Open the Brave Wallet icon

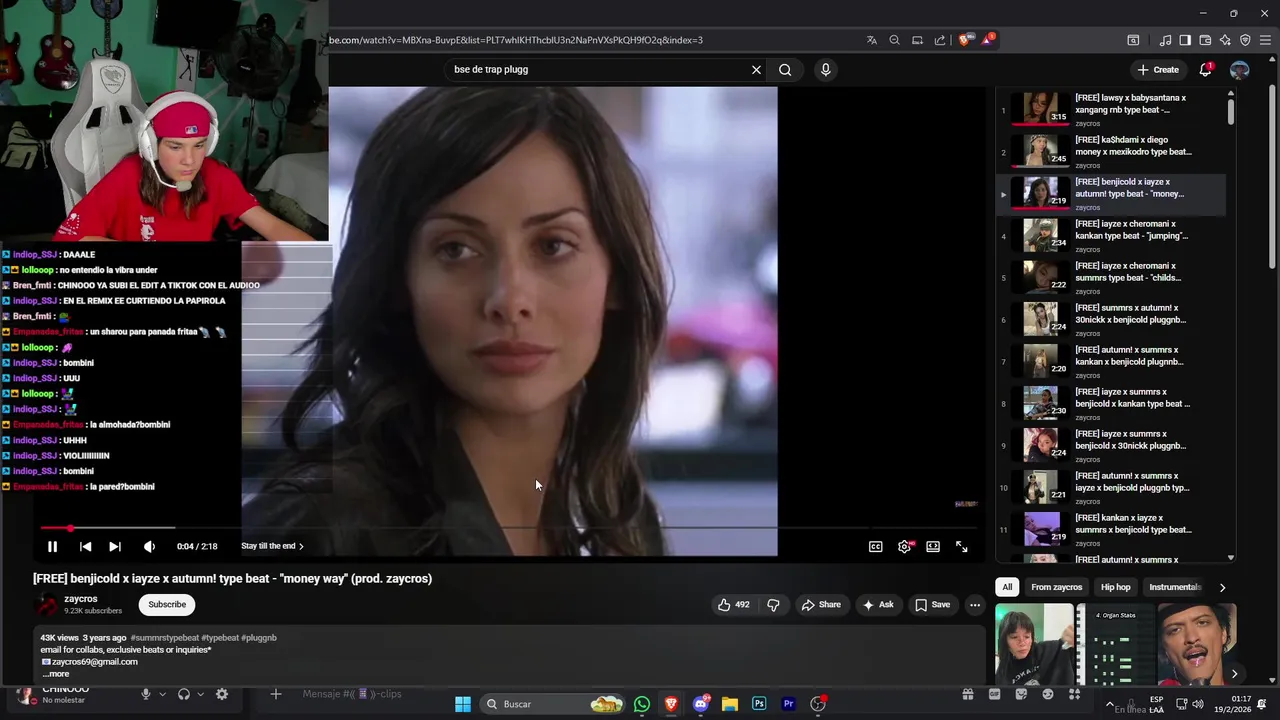pyautogui.click(x=1205, y=40)
